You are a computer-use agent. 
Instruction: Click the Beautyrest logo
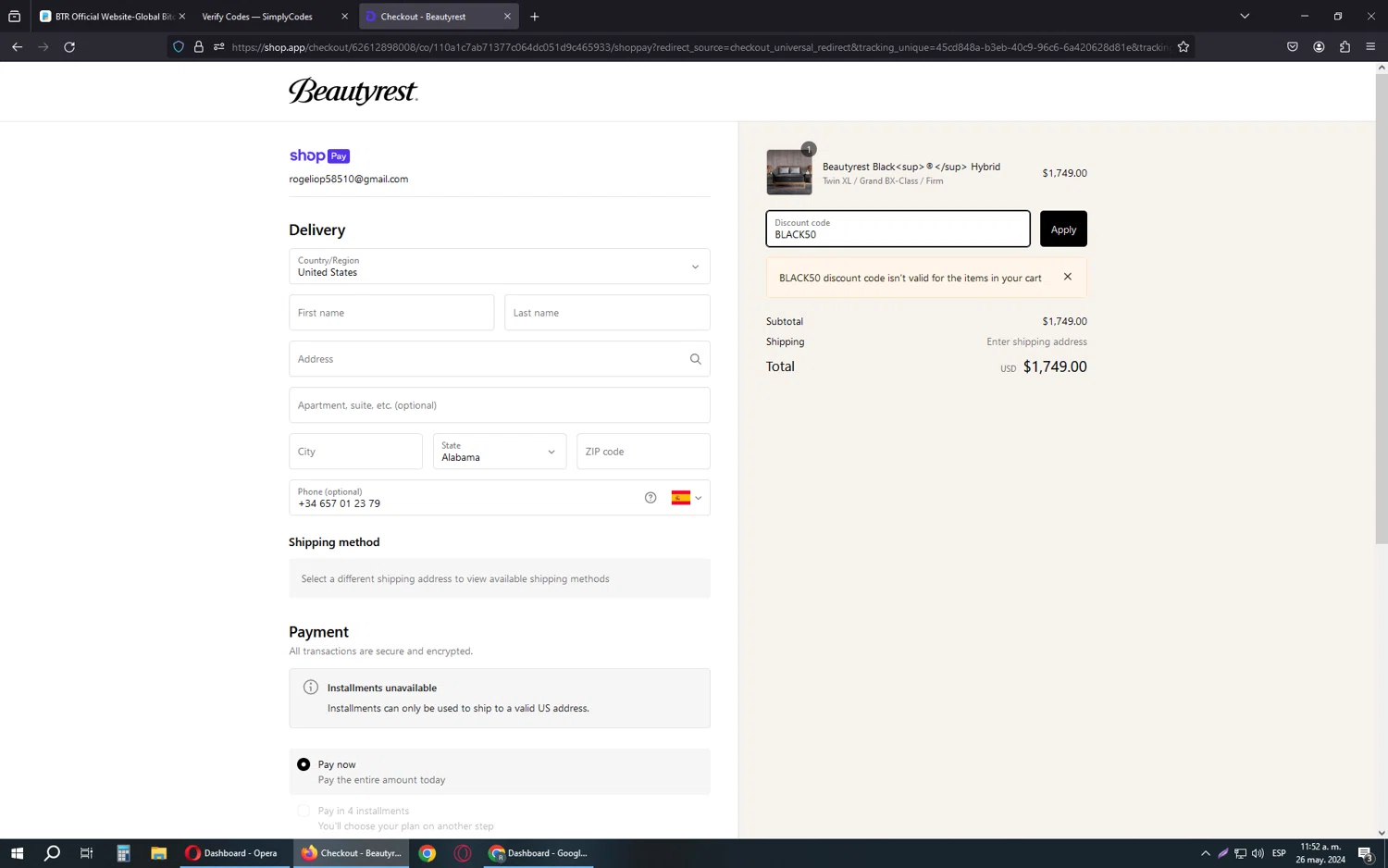point(353,92)
